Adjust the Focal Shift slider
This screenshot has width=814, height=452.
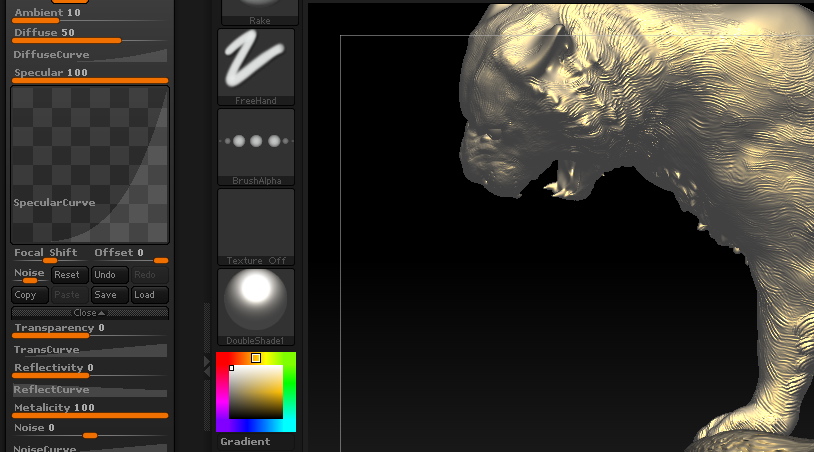coord(50,255)
